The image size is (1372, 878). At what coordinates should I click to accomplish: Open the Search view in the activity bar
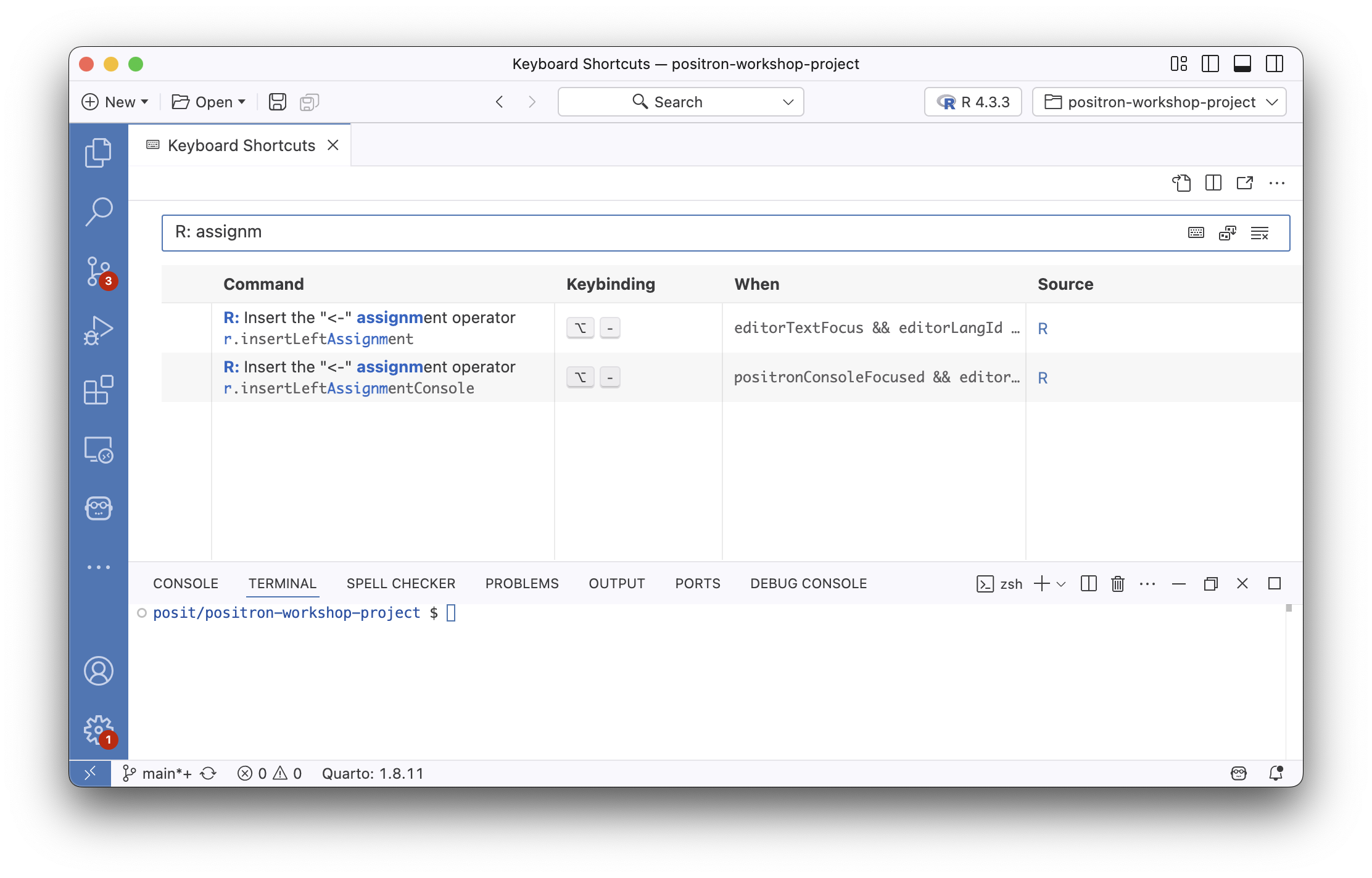pyautogui.click(x=98, y=211)
